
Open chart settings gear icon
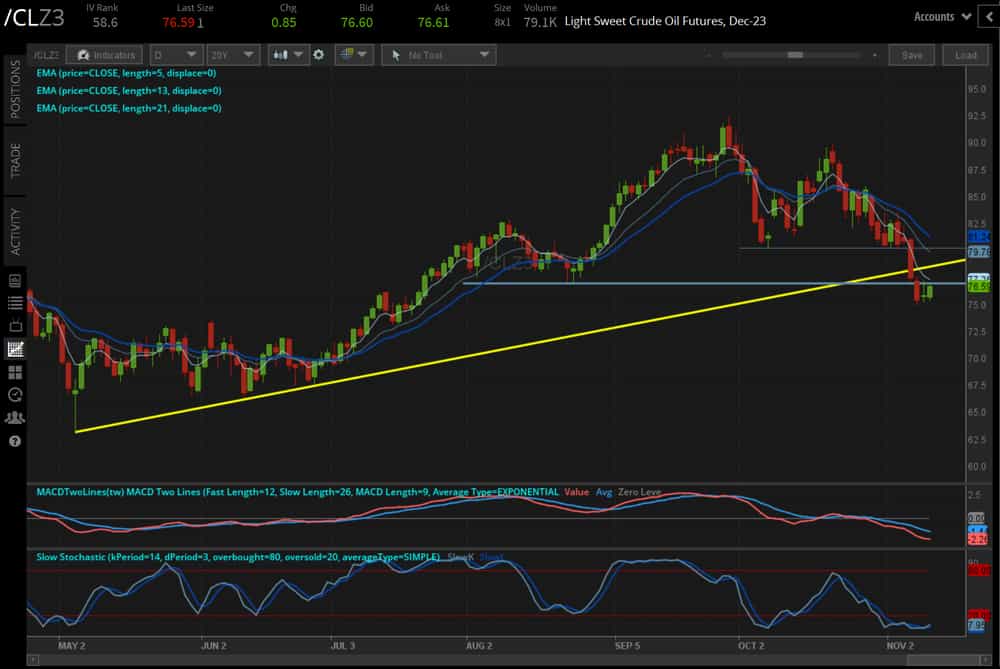click(318, 55)
